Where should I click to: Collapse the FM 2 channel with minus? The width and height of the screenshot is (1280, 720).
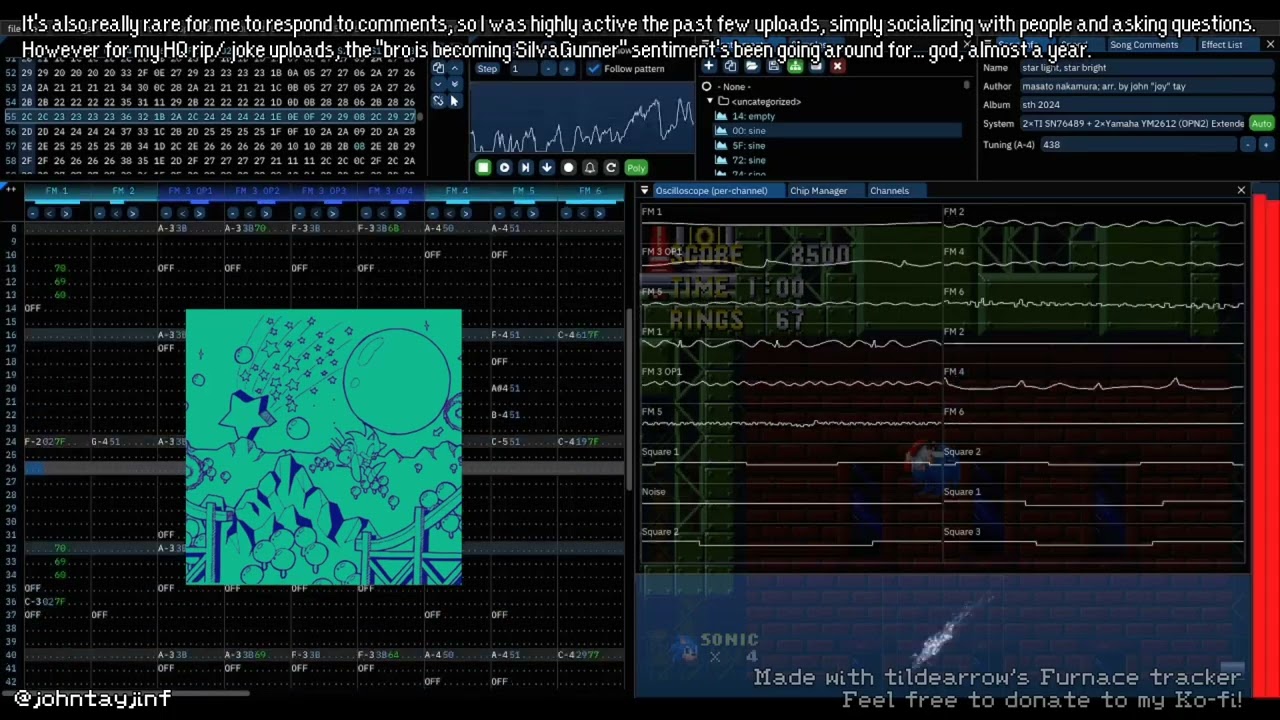pos(100,213)
